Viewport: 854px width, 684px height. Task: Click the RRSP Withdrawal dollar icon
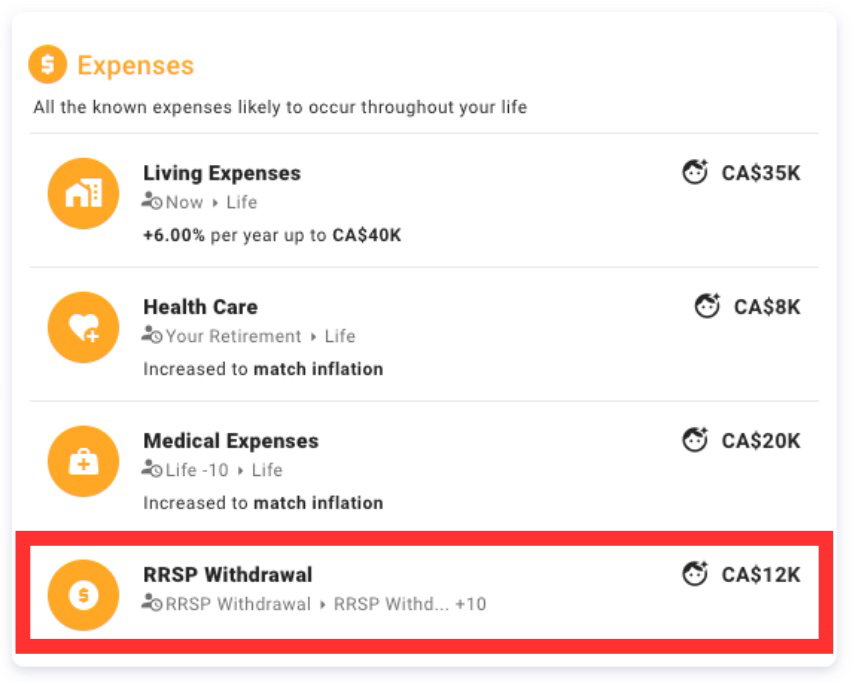(83, 595)
